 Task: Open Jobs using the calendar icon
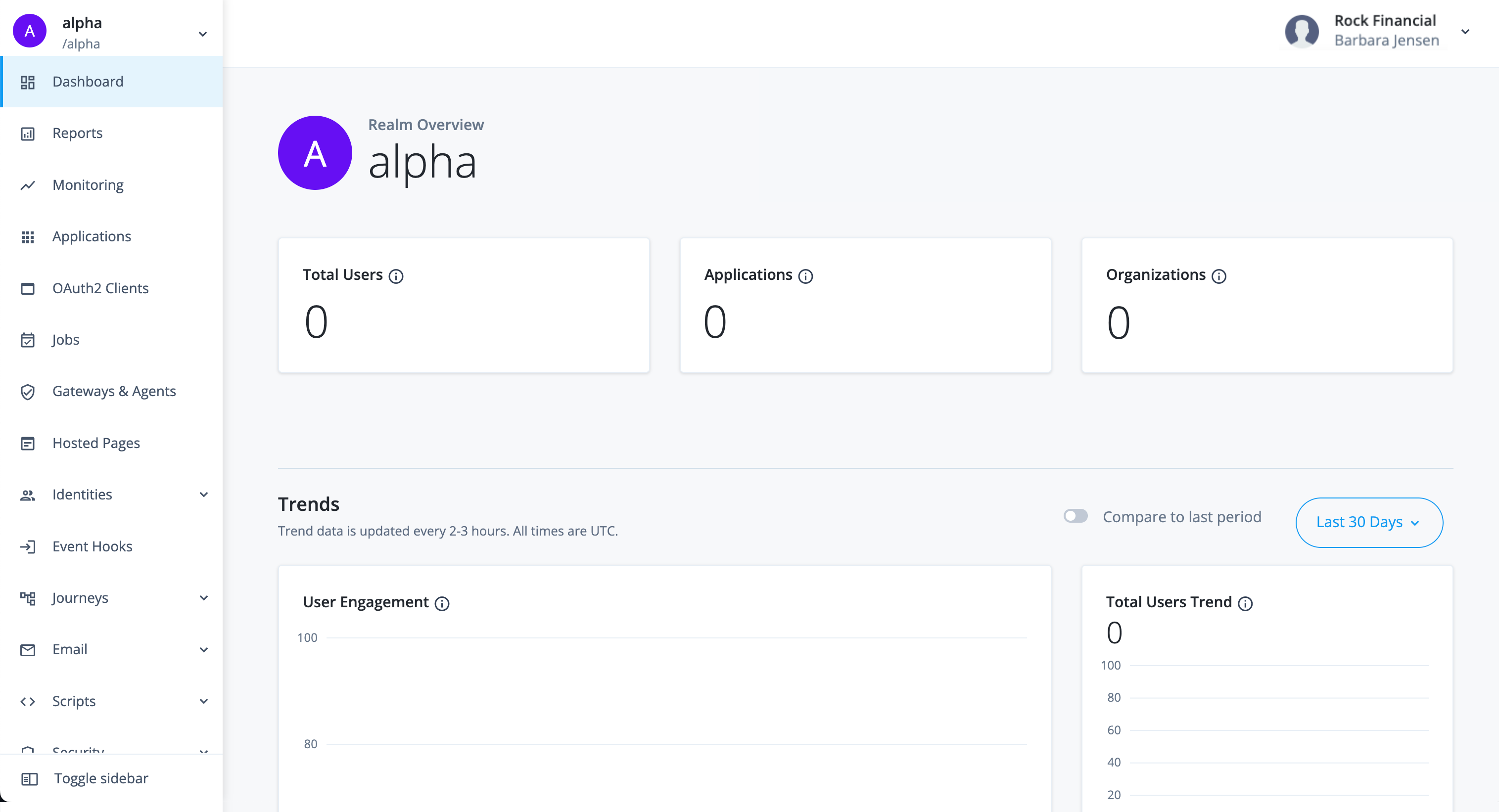[28, 340]
